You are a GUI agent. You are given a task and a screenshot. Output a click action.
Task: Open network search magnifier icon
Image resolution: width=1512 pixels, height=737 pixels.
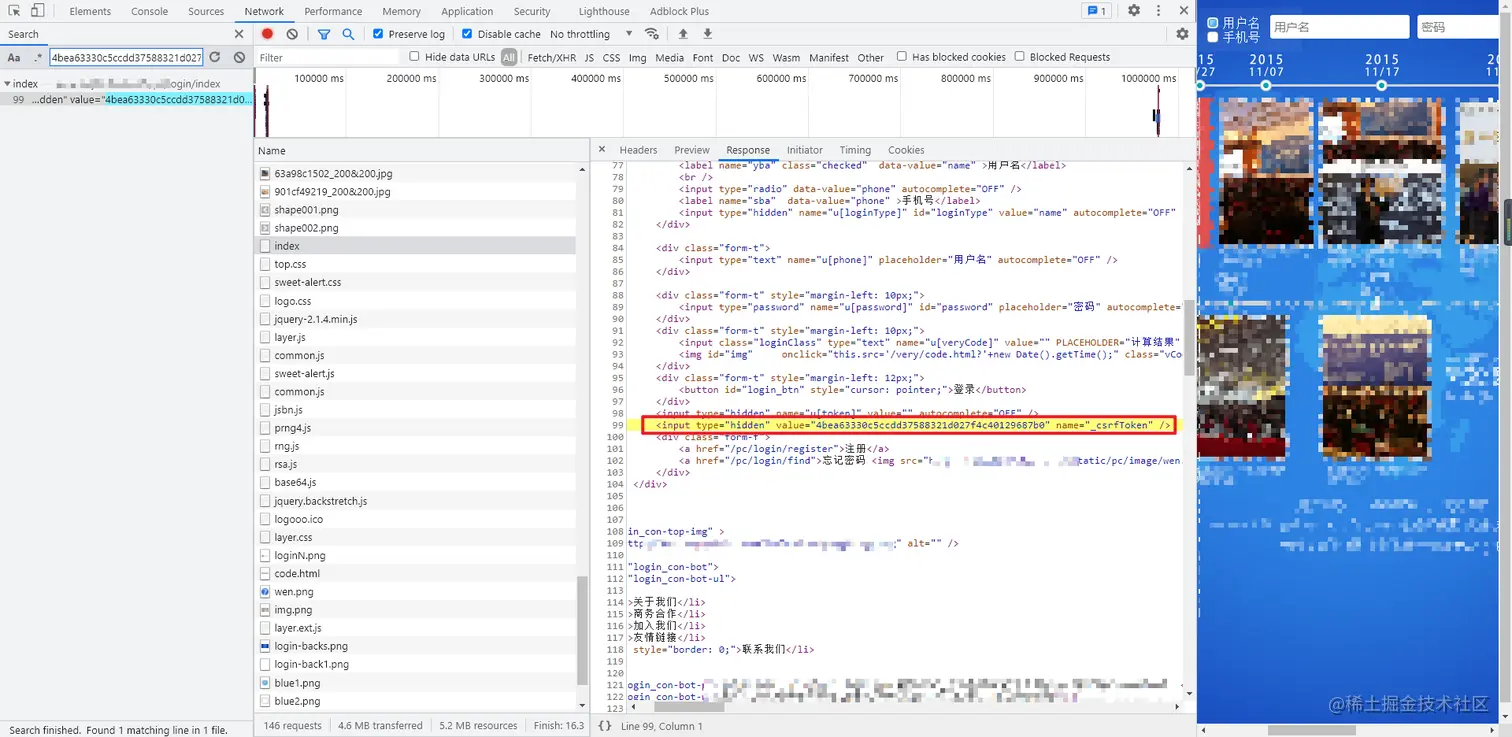348,34
